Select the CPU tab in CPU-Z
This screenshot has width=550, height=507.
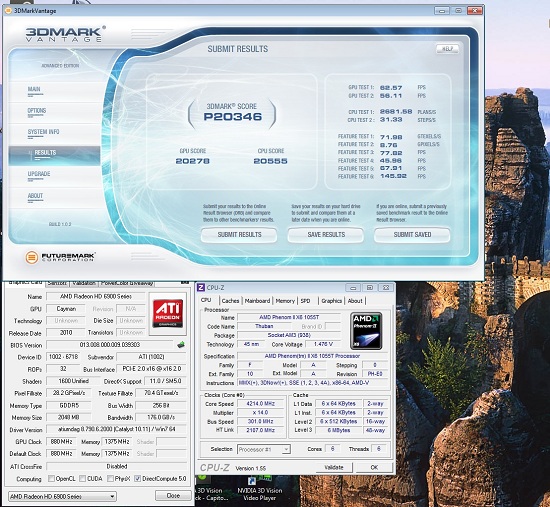click(x=206, y=300)
